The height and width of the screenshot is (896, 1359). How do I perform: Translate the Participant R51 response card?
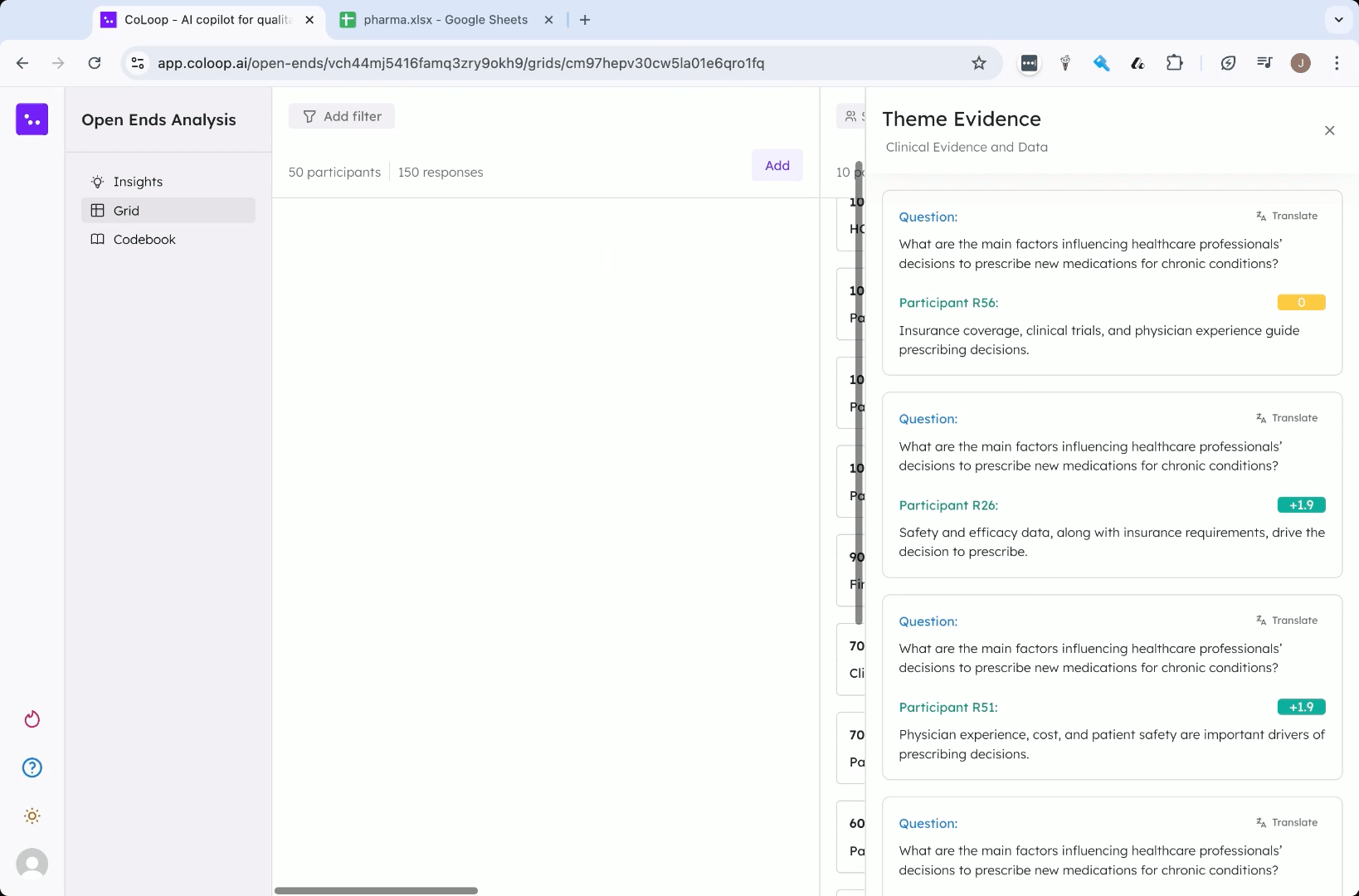[1287, 621]
